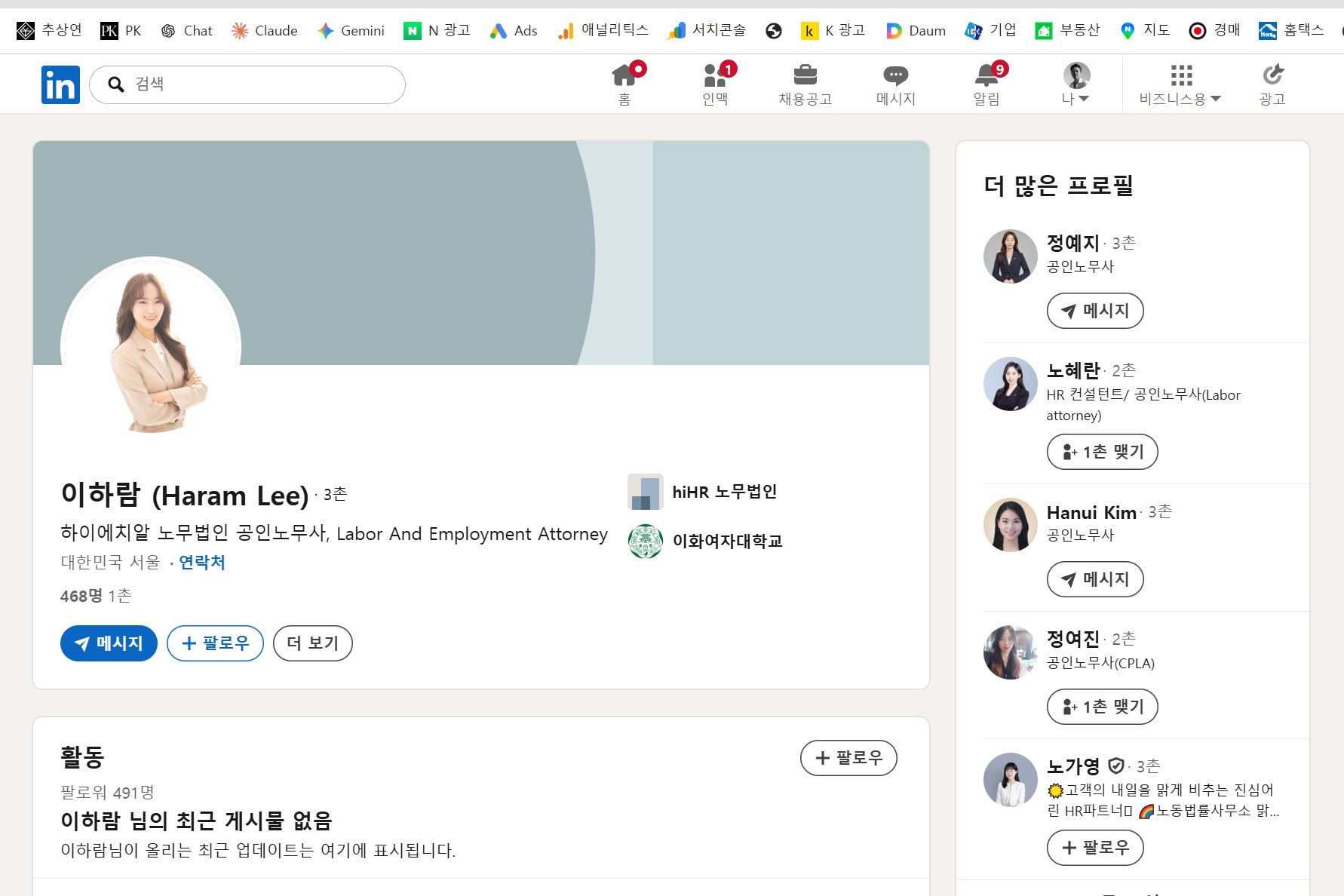Click the '팔로워 491명' follower count
Screen dimensions: 1344x896
tap(107, 793)
